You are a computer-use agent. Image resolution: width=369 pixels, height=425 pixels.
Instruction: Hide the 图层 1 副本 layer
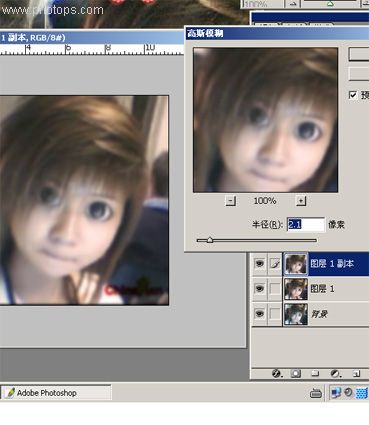tap(259, 264)
